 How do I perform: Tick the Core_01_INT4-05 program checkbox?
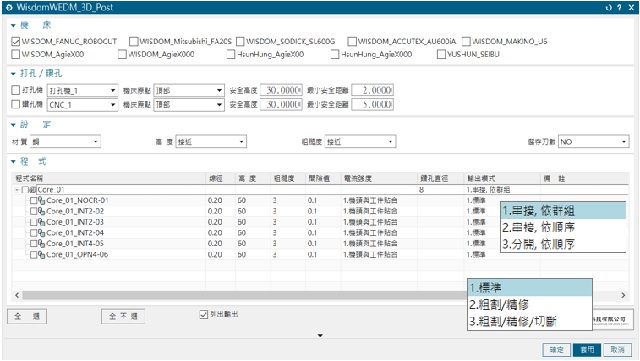[x=33, y=243]
